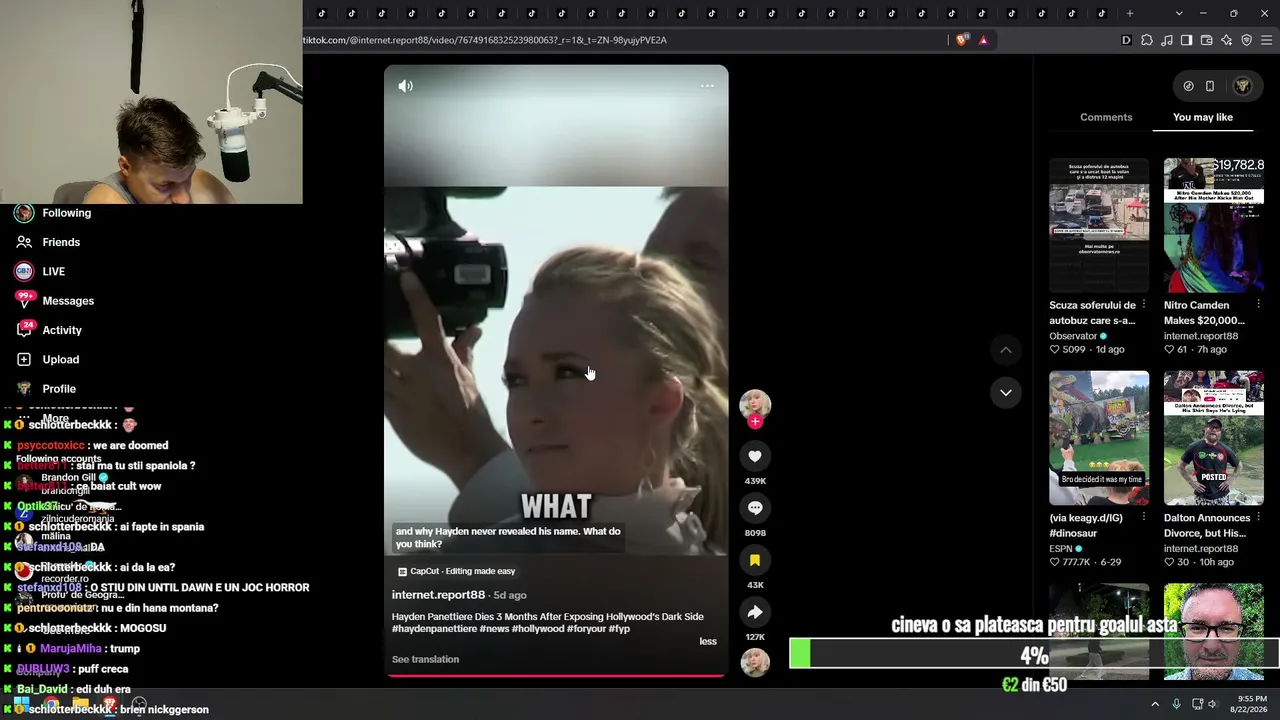
Task: Open options for the Nitro Camden video
Action: pyautogui.click(x=1258, y=305)
